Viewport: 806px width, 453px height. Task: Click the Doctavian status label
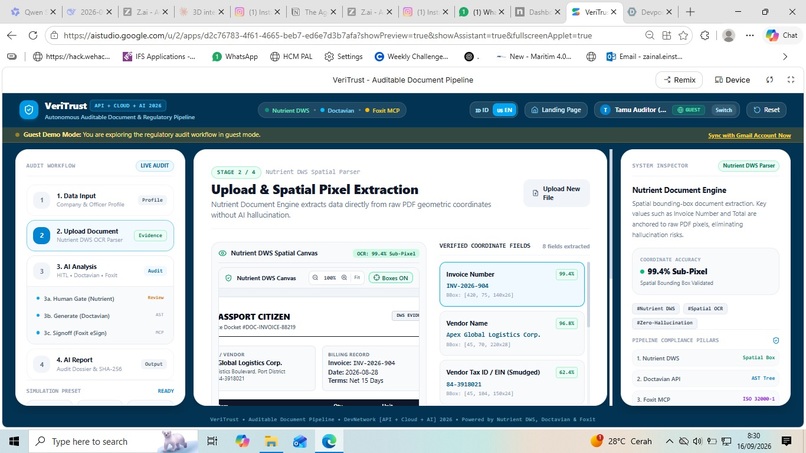(x=337, y=111)
